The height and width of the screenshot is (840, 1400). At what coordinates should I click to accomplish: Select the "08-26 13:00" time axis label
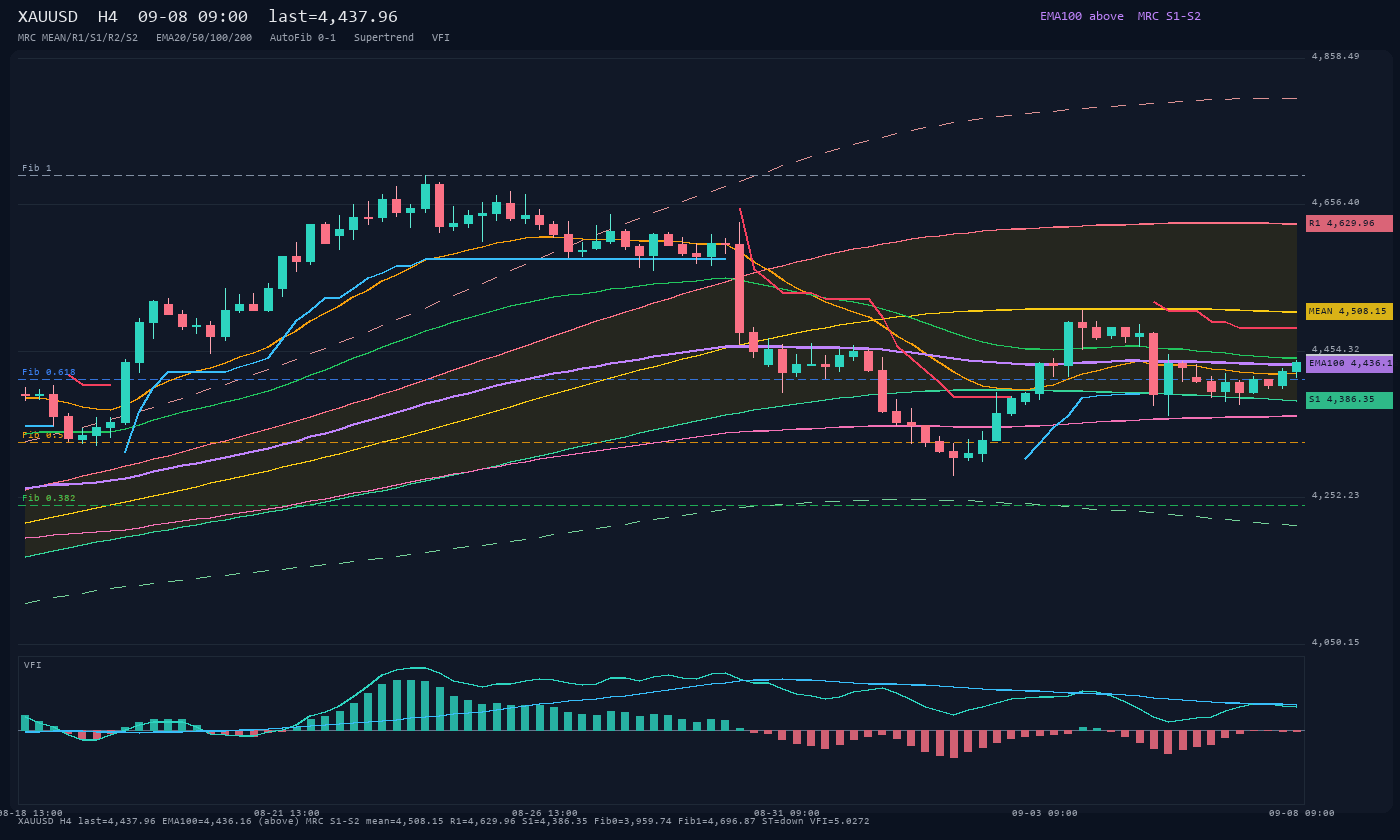(x=545, y=813)
